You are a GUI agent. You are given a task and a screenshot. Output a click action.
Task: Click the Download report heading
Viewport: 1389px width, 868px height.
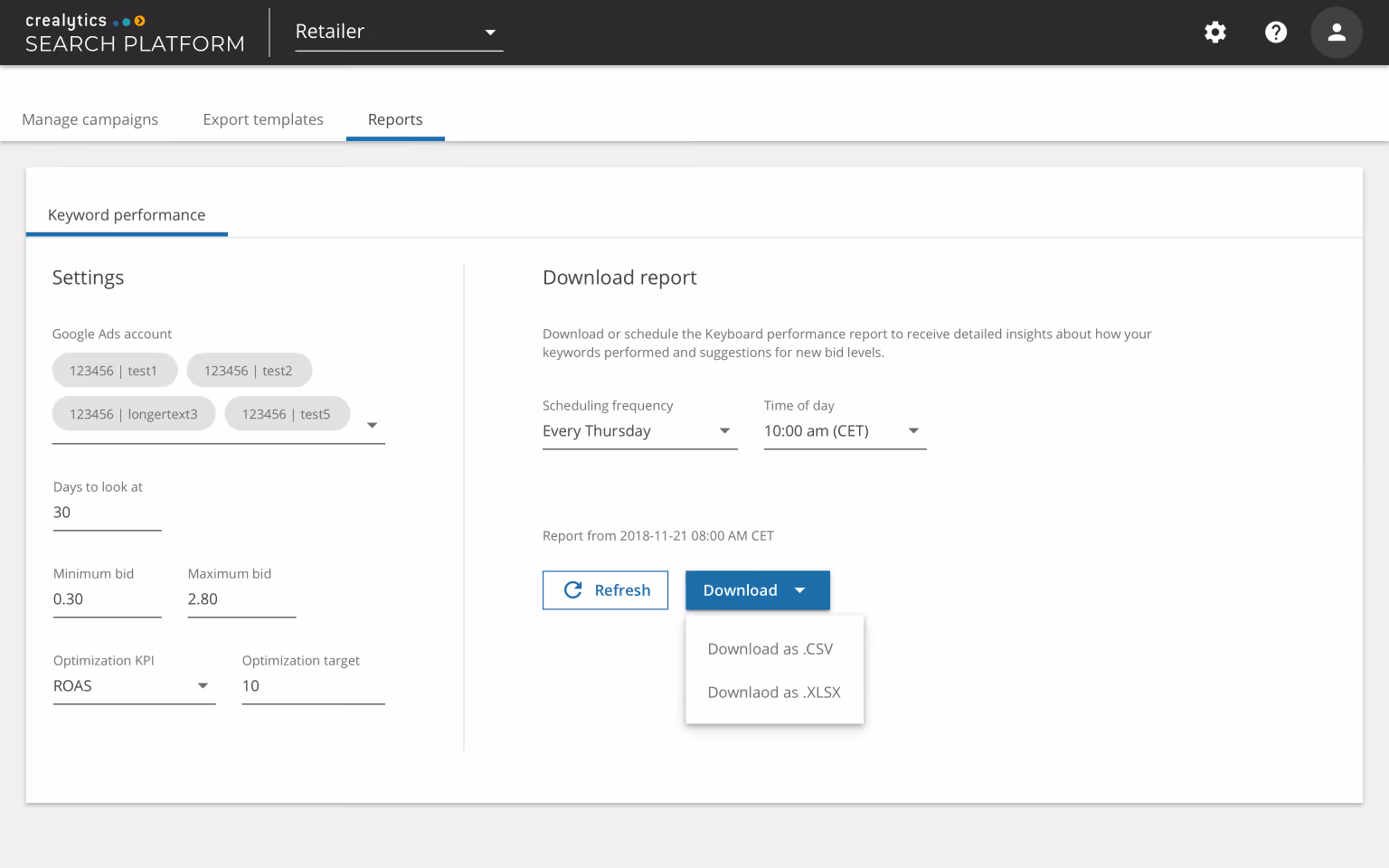619,278
